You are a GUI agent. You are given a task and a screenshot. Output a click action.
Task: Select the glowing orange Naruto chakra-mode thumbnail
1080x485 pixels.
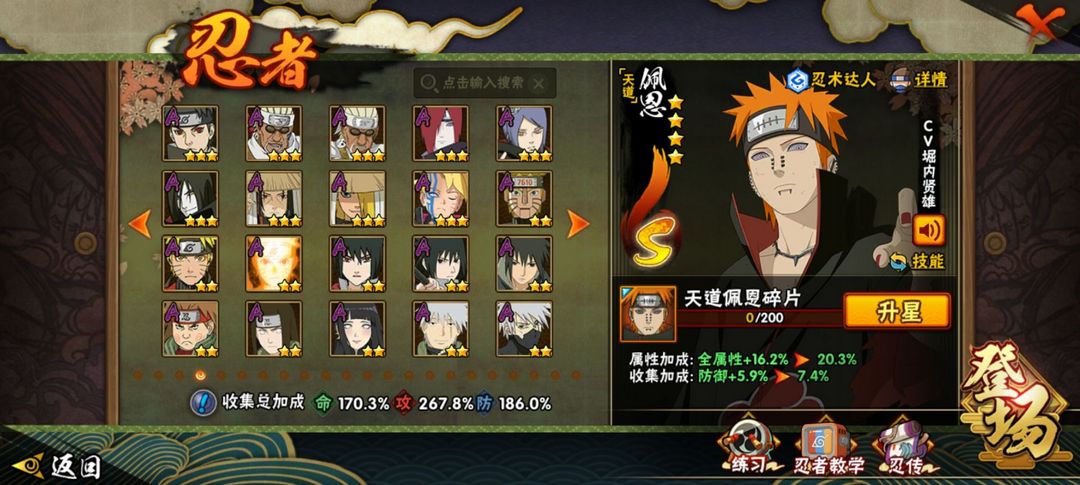[x=273, y=264]
